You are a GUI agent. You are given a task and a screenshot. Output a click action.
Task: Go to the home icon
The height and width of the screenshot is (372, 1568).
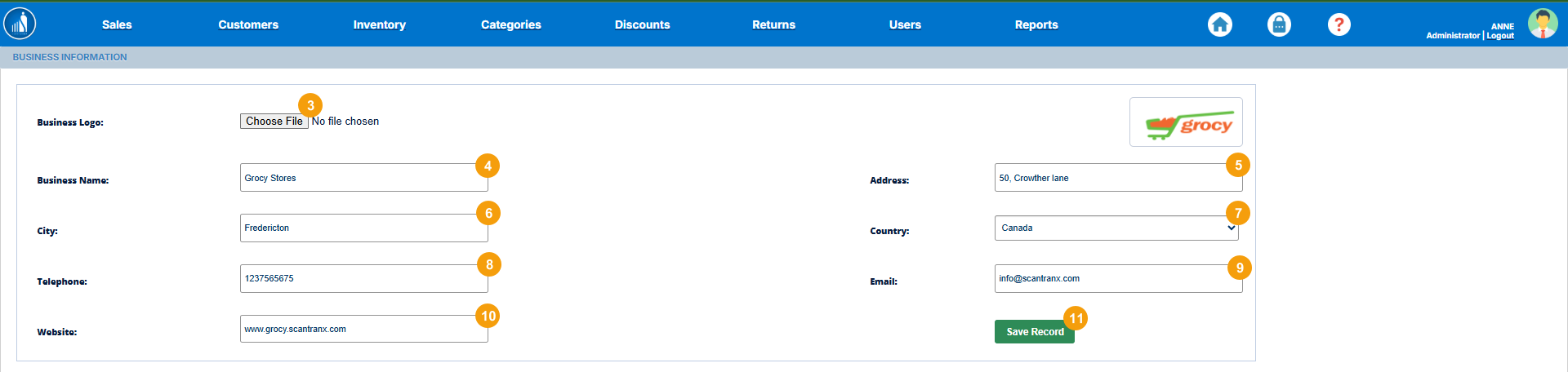[1219, 24]
